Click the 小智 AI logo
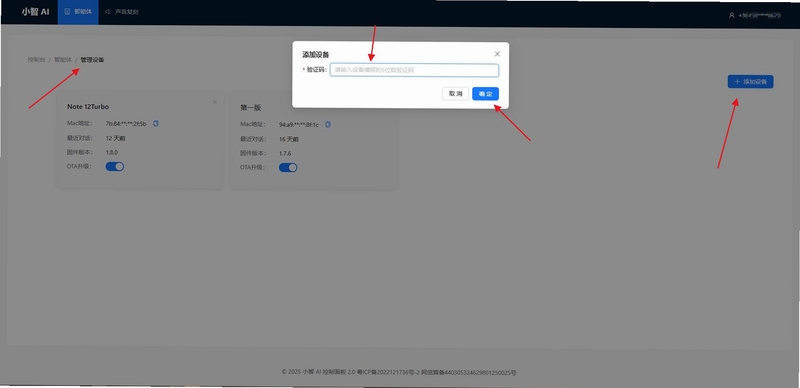The image size is (800, 388). click(35, 11)
